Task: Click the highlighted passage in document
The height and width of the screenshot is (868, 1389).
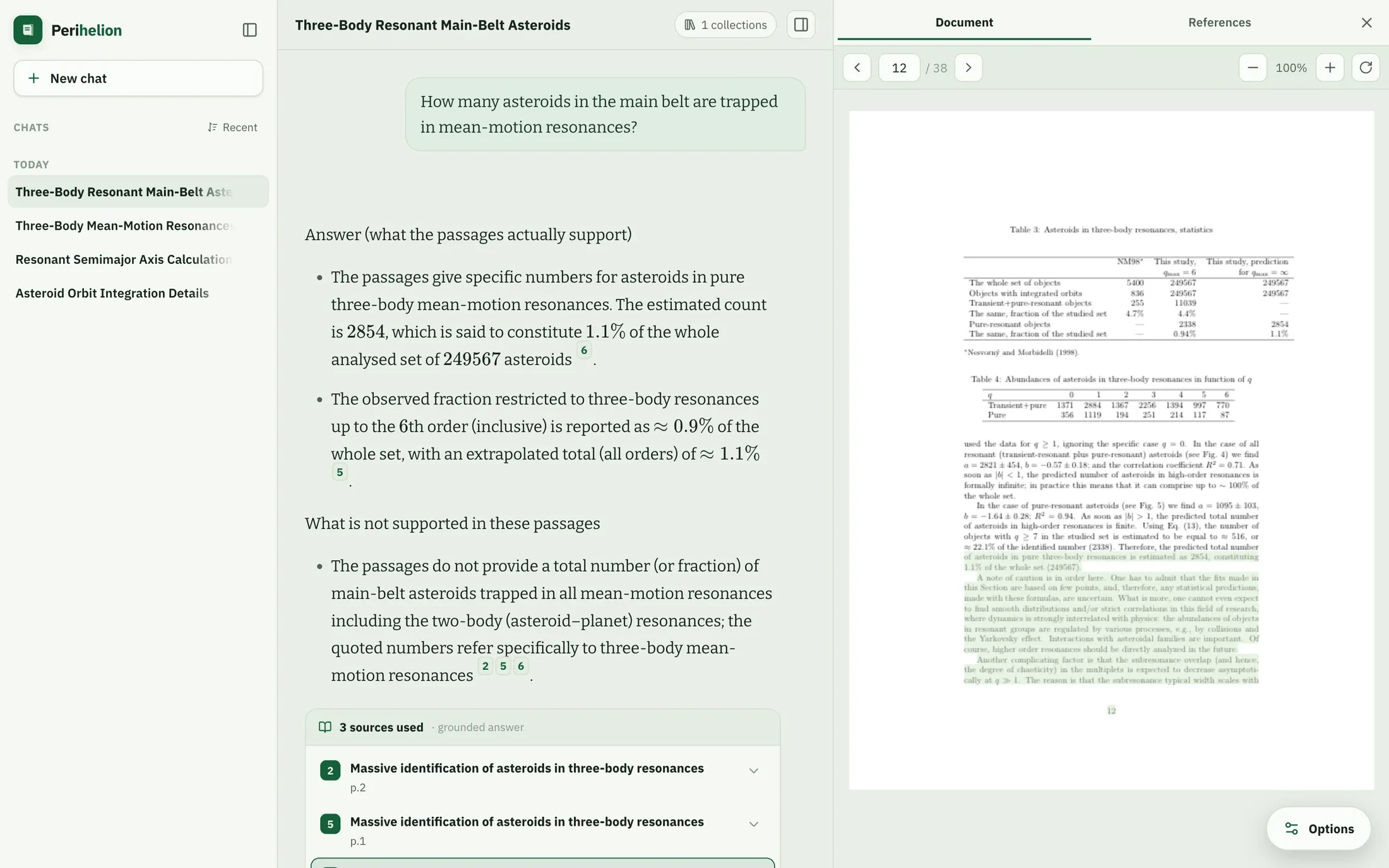Action: [x=1111, y=619]
